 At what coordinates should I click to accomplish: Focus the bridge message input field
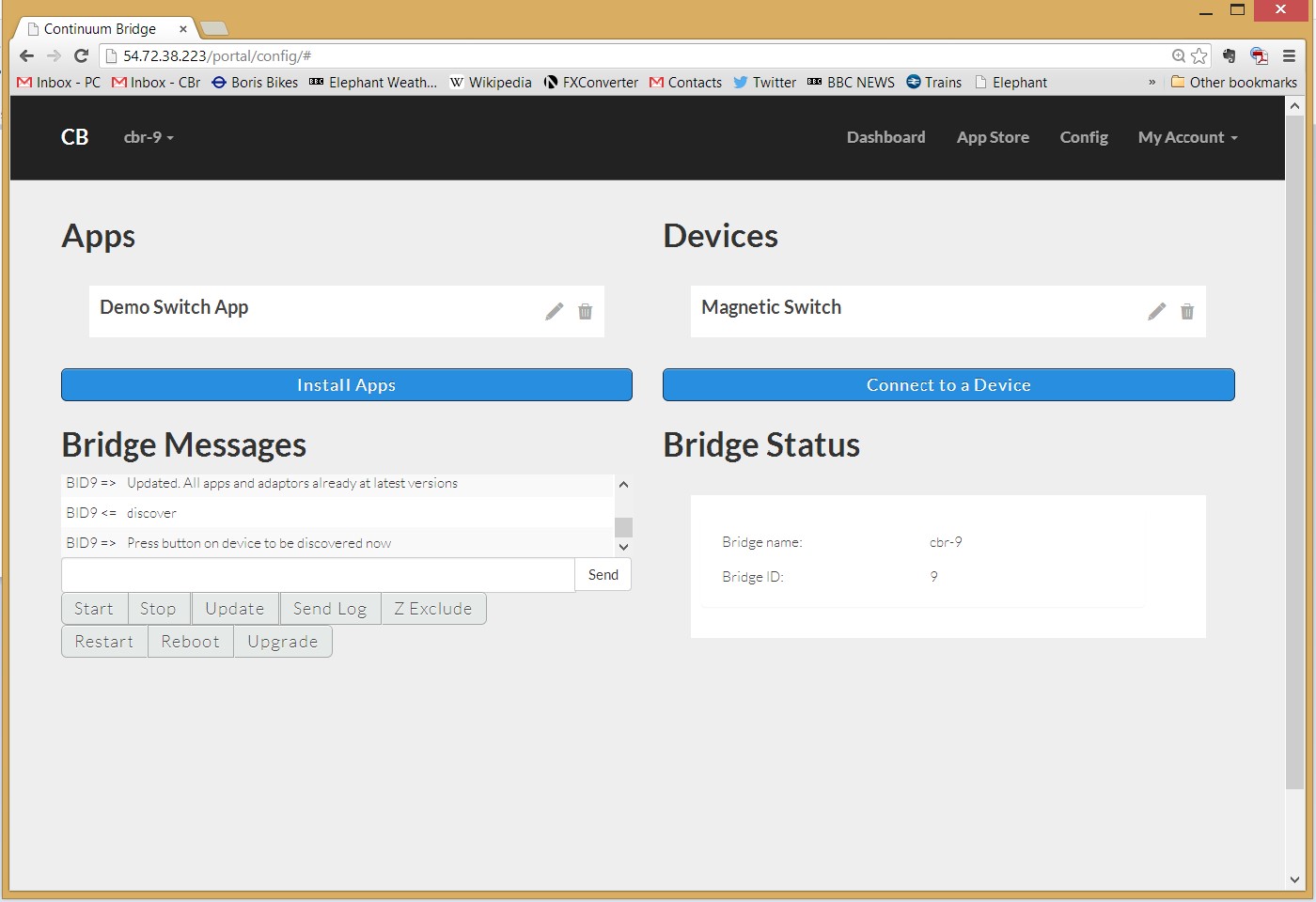pos(318,575)
